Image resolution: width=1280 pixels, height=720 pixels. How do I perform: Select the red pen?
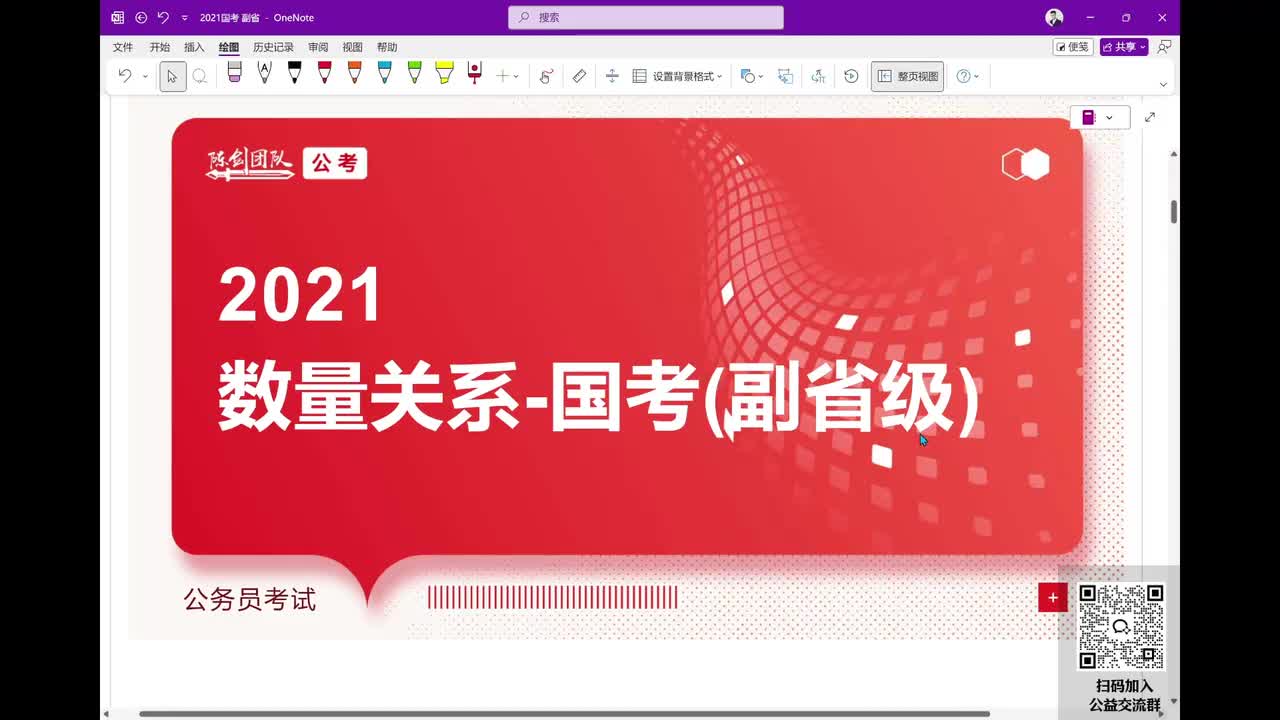coord(324,73)
